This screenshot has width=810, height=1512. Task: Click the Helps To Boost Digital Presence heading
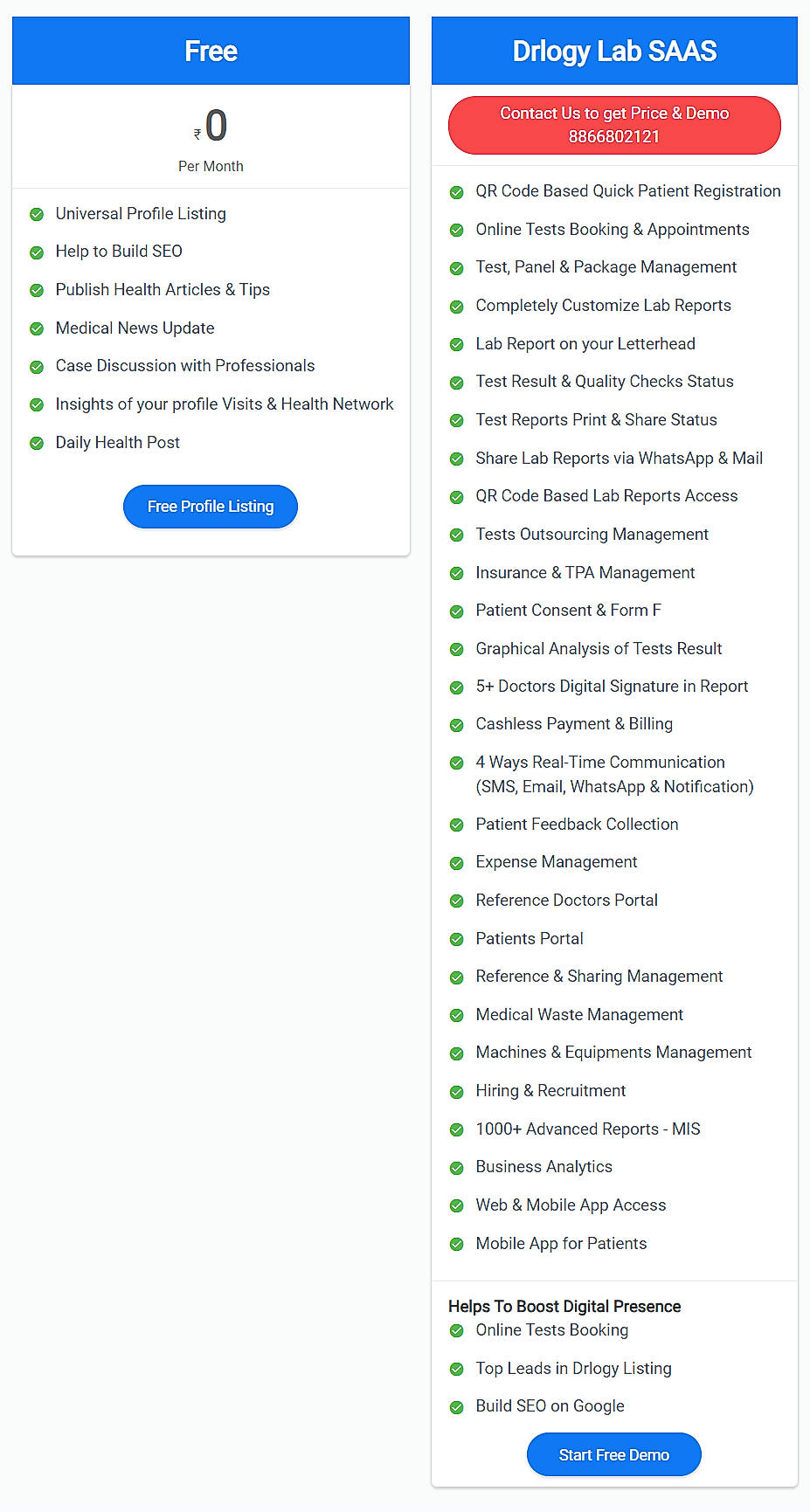564,1306
